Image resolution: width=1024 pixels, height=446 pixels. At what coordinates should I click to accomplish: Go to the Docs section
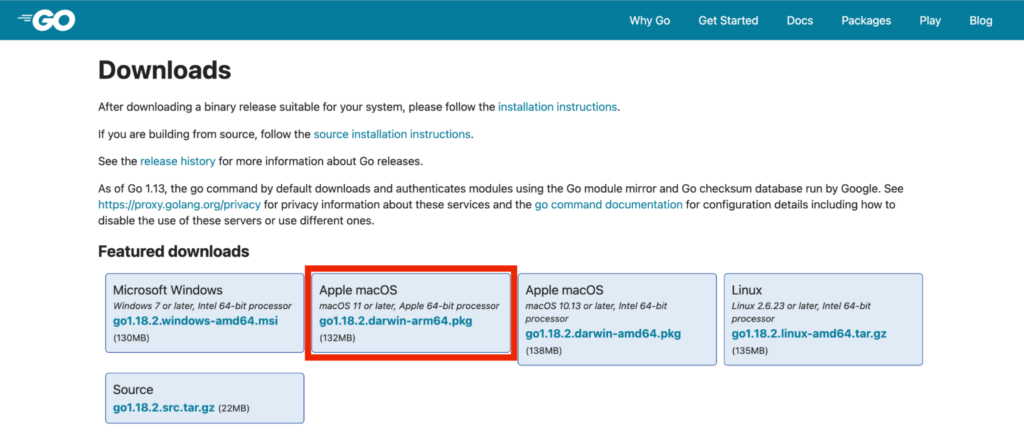(799, 20)
